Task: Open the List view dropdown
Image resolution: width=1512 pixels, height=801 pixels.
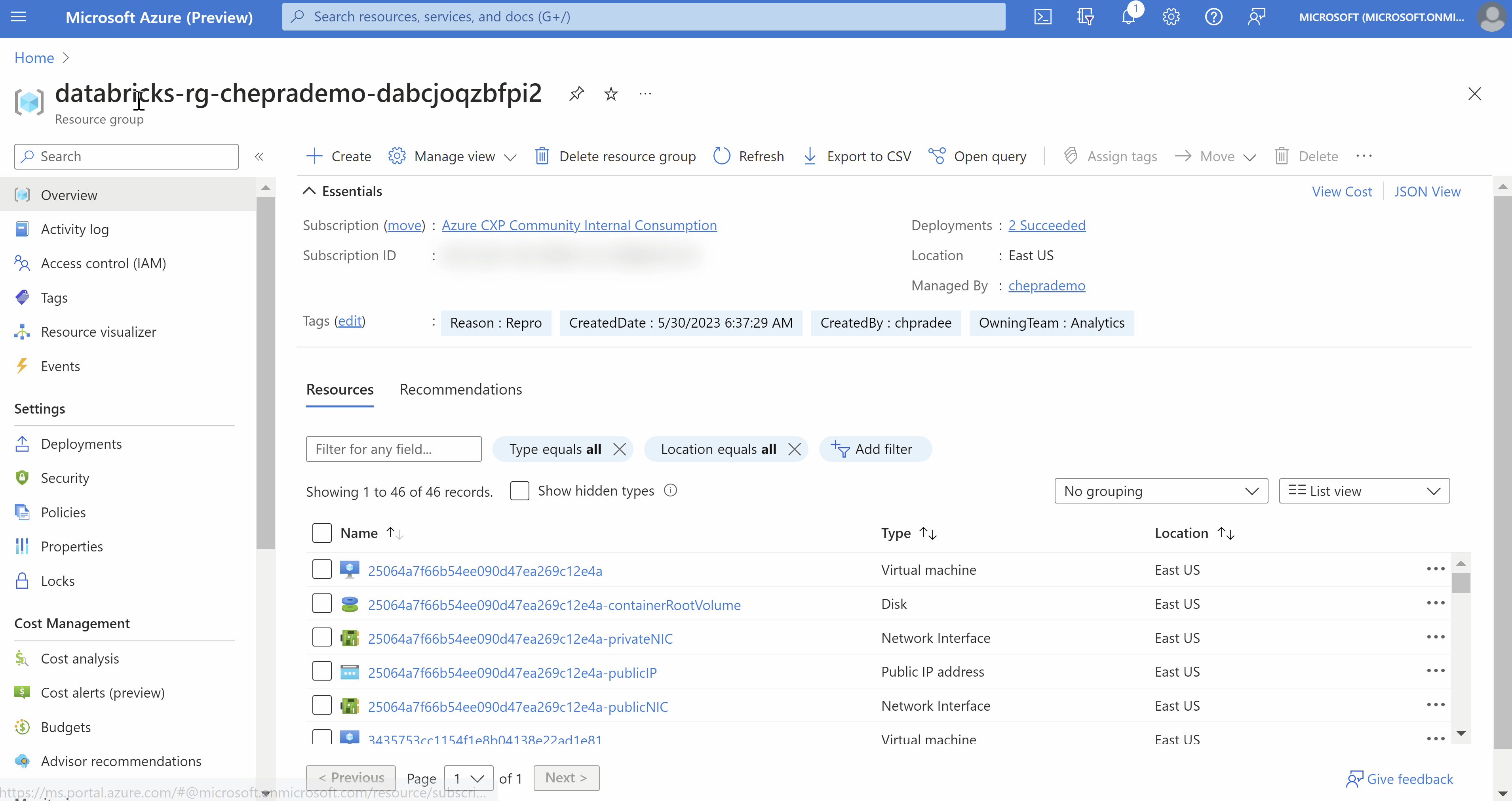Action: [1364, 491]
